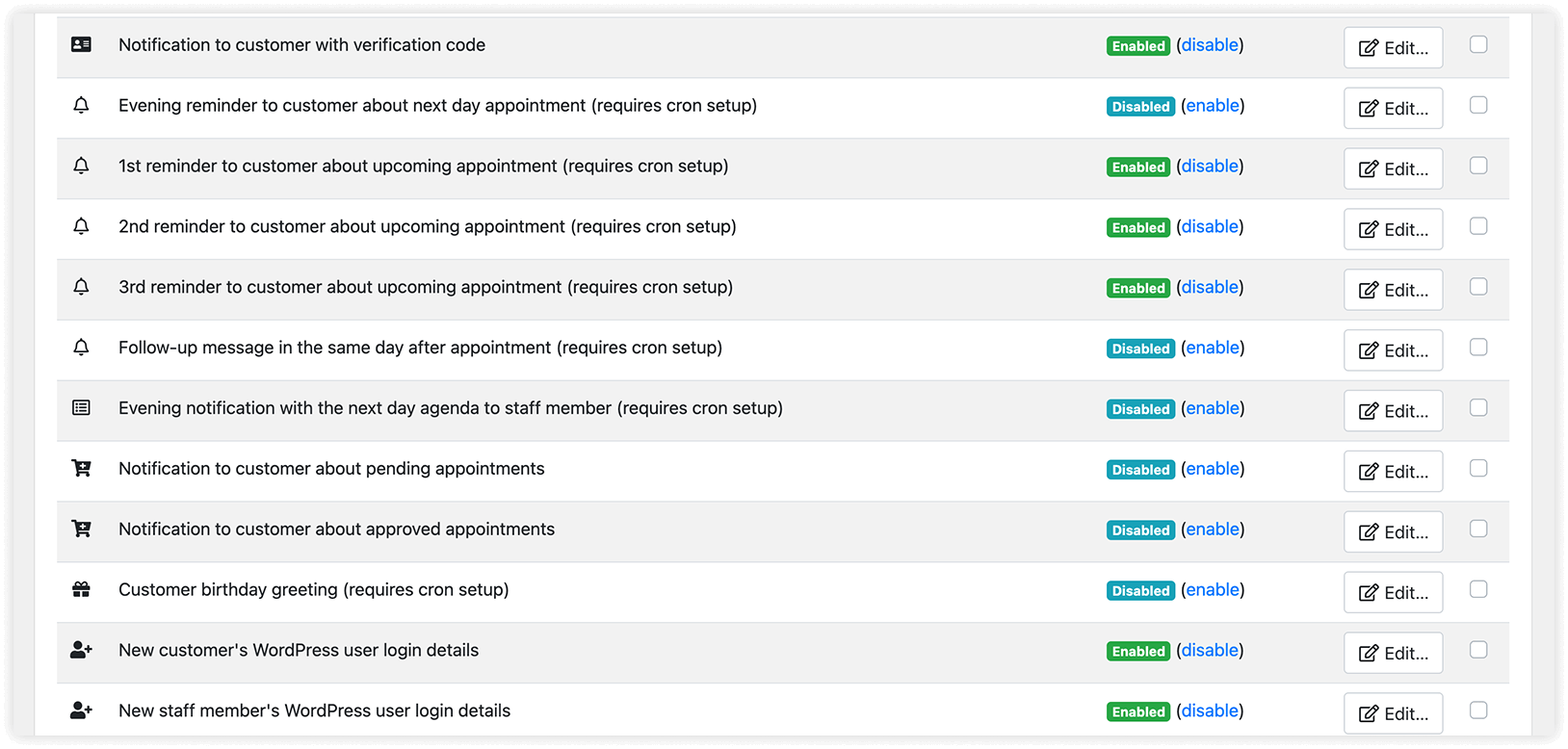
Task: Disable the verification code notification
Action: coord(1210,45)
